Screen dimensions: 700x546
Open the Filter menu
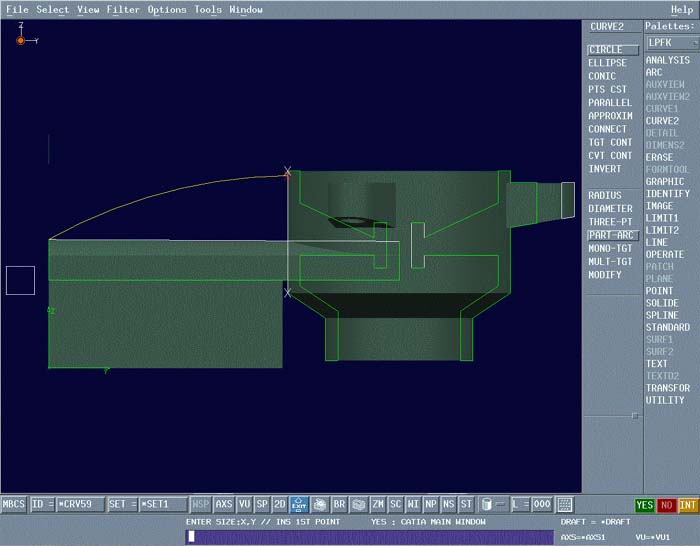(123, 10)
